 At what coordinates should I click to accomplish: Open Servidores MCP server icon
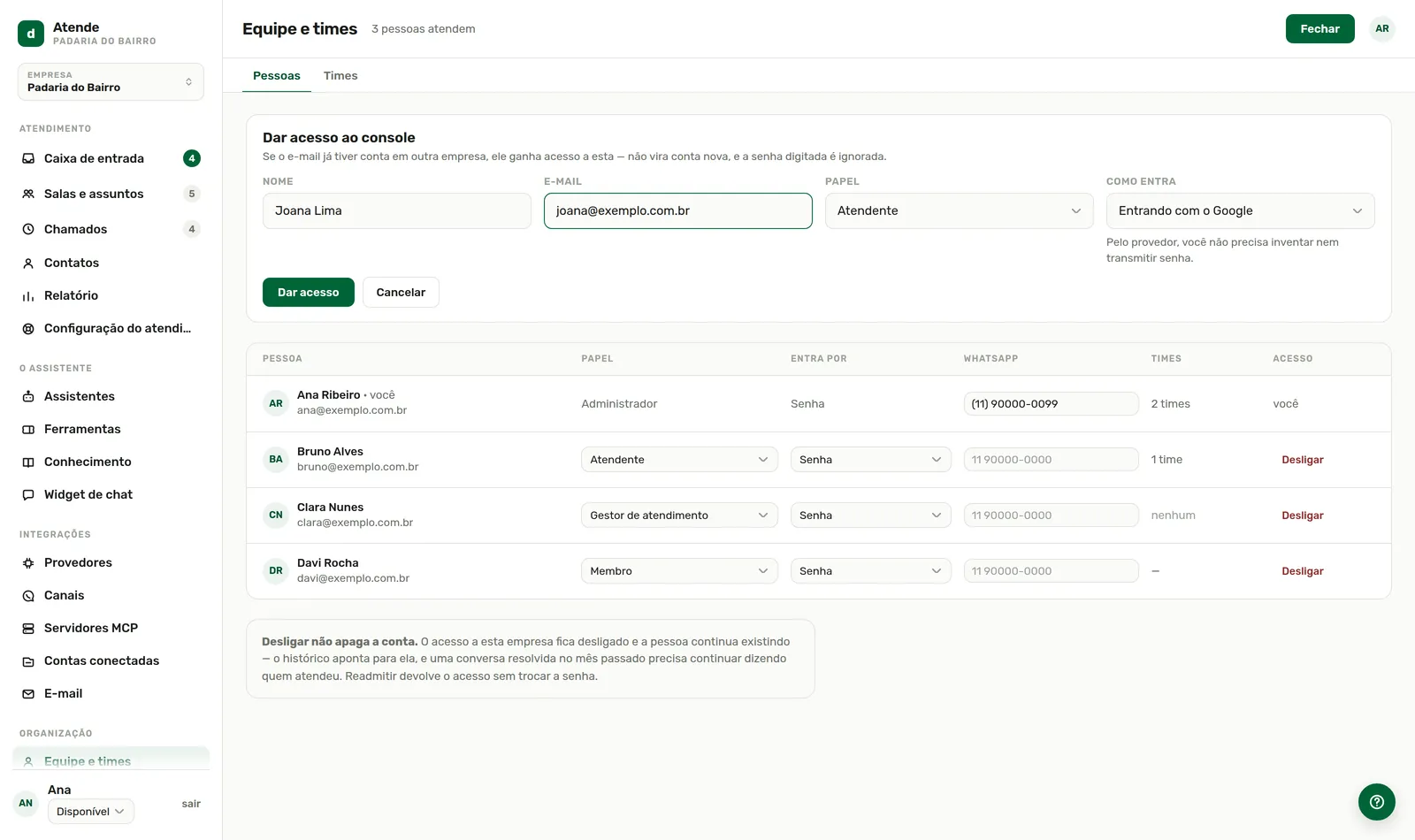point(28,629)
